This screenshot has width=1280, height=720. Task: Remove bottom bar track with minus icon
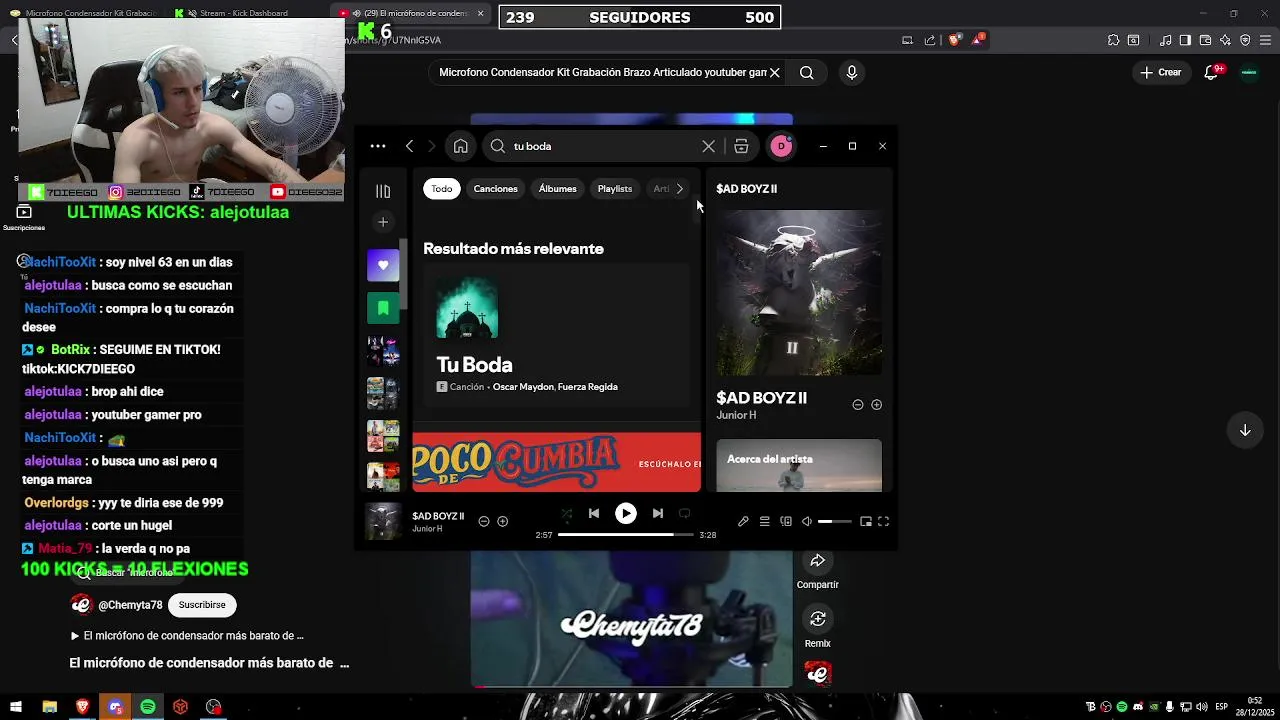coord(484,521)
